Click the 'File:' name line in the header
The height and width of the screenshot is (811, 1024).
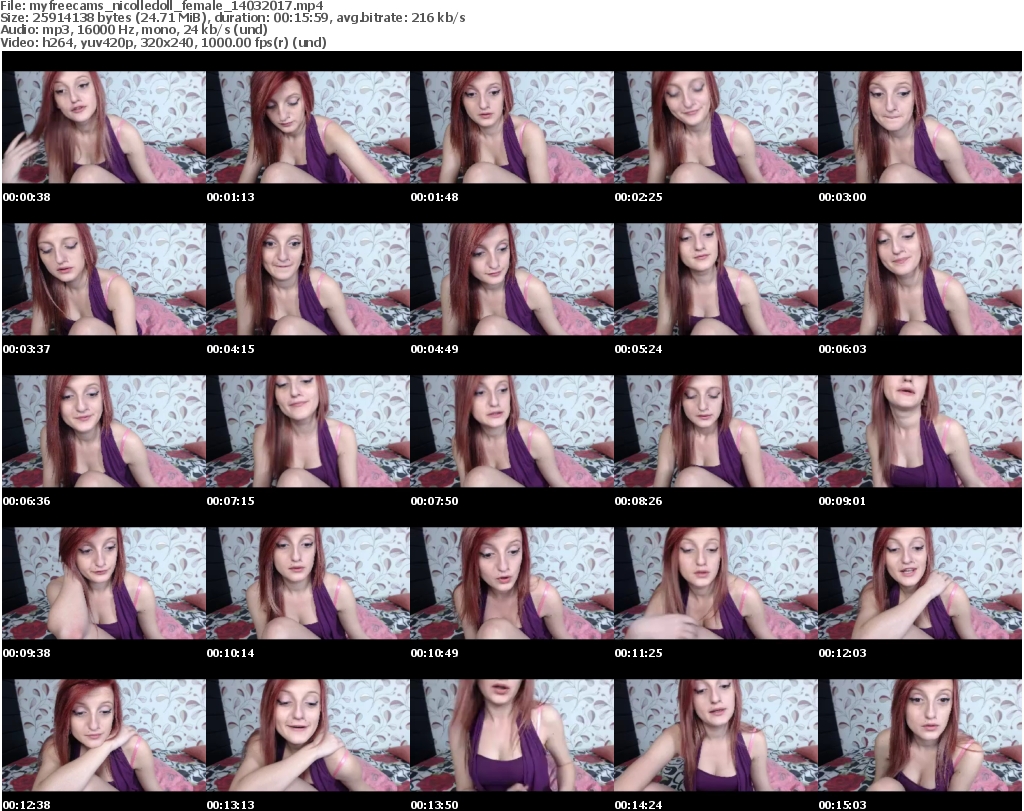pyautogui.click(x=161, y=6)
